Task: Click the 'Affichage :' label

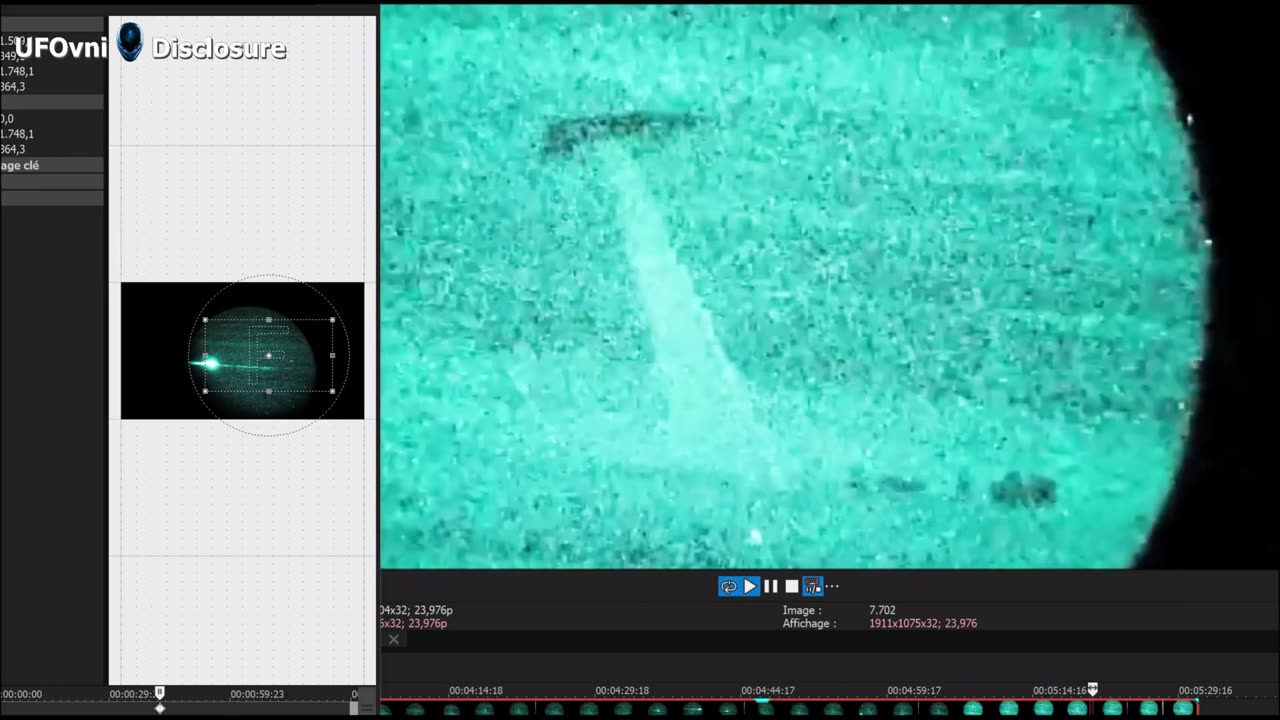Action: (x=809, y=623)
